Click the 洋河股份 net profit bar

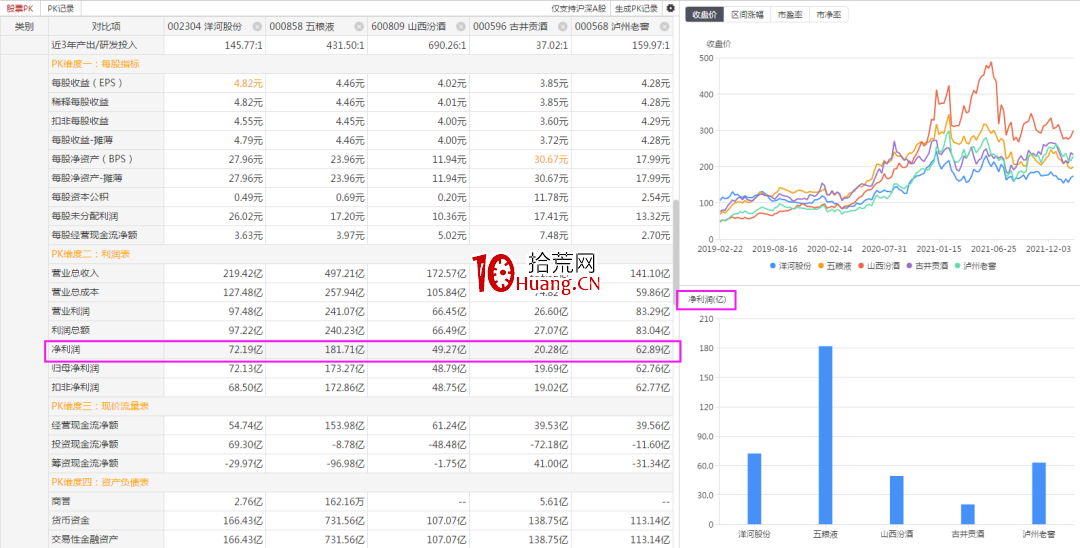tap(754, 489)
